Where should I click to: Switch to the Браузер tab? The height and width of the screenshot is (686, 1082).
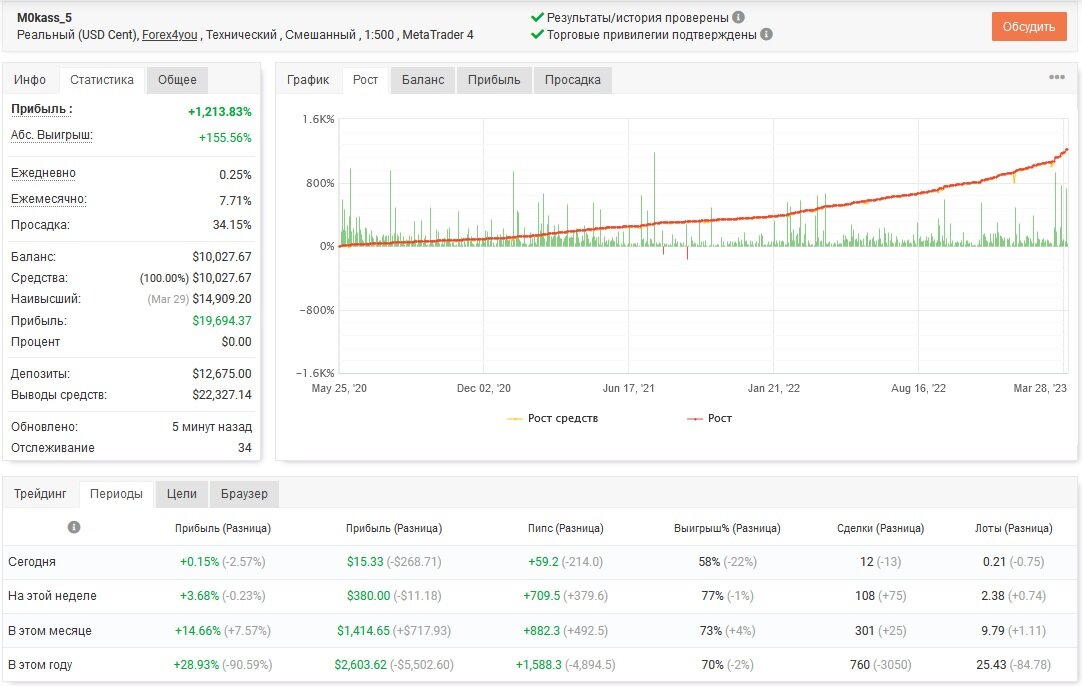(x=244, y=493)
